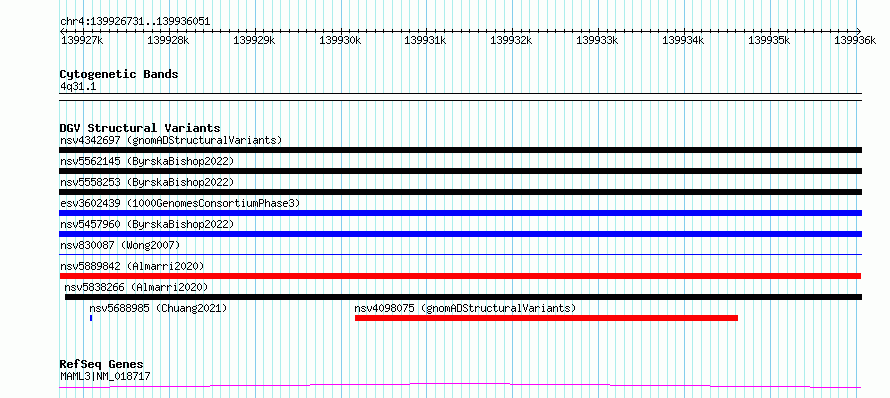Open the nsv5558253 (ByrskaBishop2022) label
Image resolution: width=890 pixels, height=398 pixels.
147,182
